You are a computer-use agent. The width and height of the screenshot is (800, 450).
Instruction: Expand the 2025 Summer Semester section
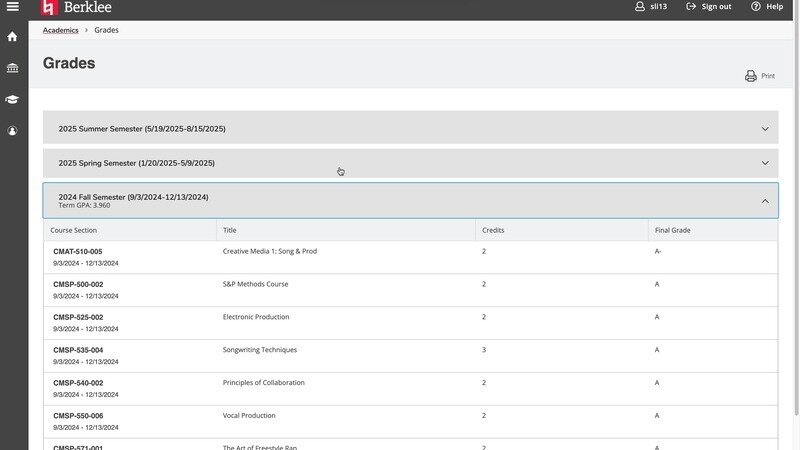tap(410, 128)
